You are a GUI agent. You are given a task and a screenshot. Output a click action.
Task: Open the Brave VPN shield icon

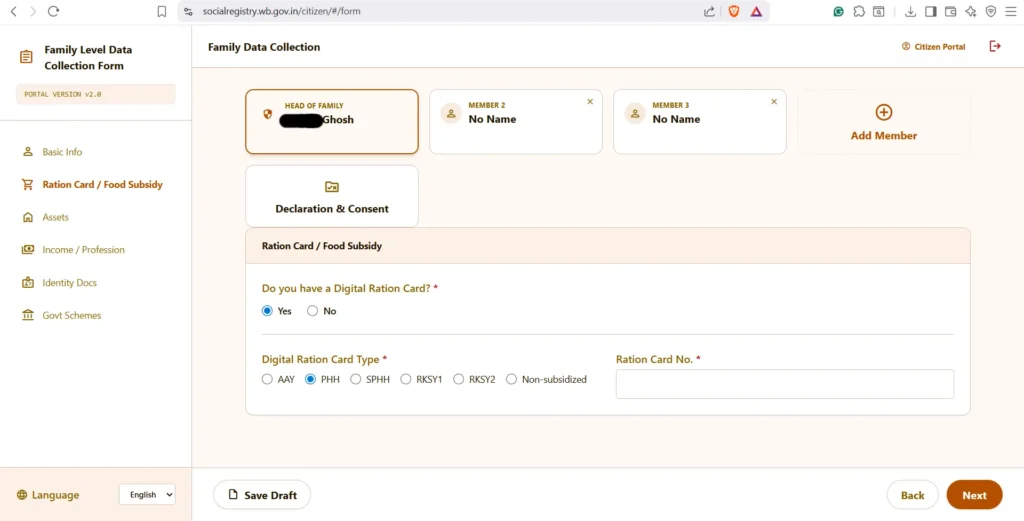pos(991,11)
